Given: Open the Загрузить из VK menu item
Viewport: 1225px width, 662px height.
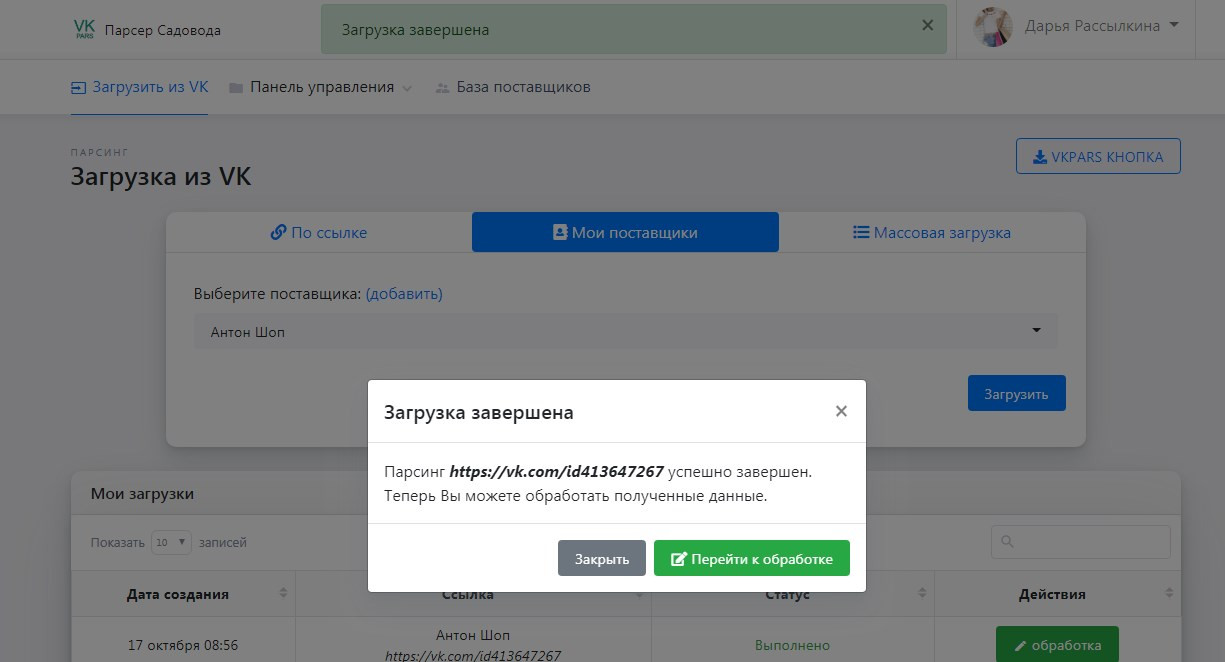Looking at the screenshot, I should point(140,87).
